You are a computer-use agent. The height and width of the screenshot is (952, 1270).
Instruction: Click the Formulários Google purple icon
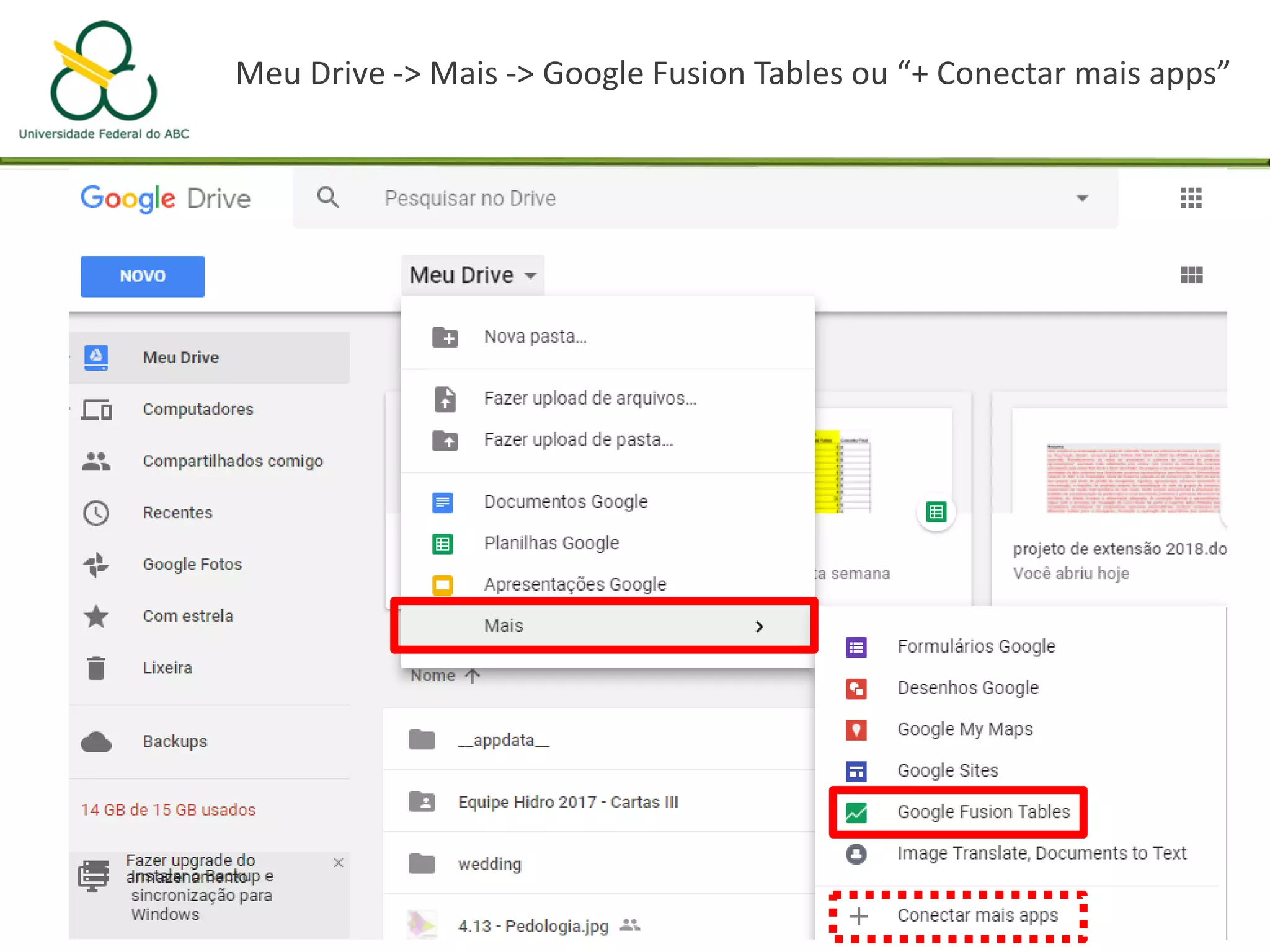tap(856, 648)
